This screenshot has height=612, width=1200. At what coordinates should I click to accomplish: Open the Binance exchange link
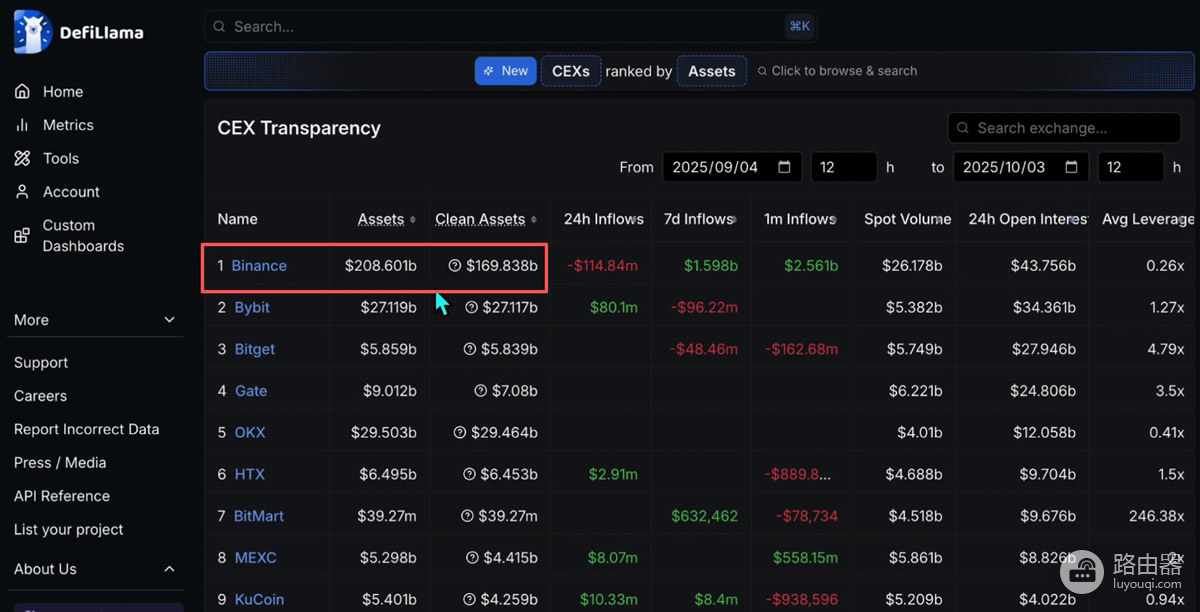coord(259,266)
